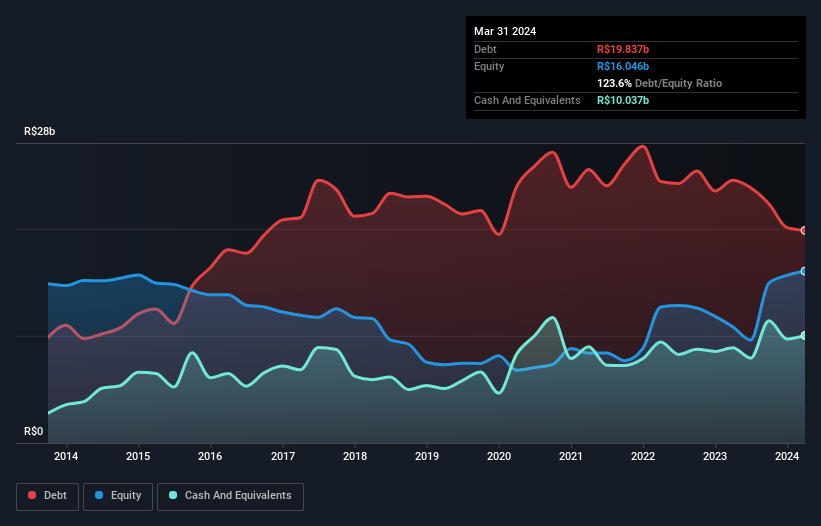Click the 2019 x-axis label
Image resolution: width=821 pixels, height=526 pixels.
(x=427, y=456)
